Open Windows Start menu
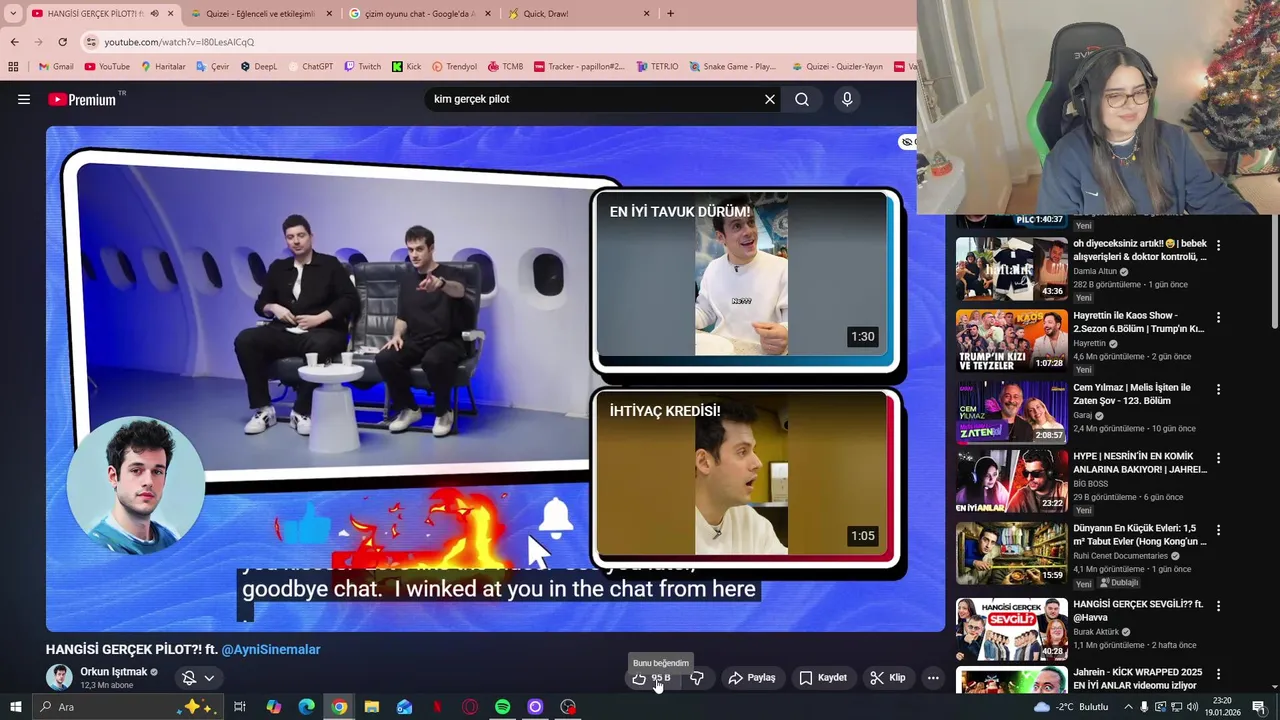 (15, 707)
